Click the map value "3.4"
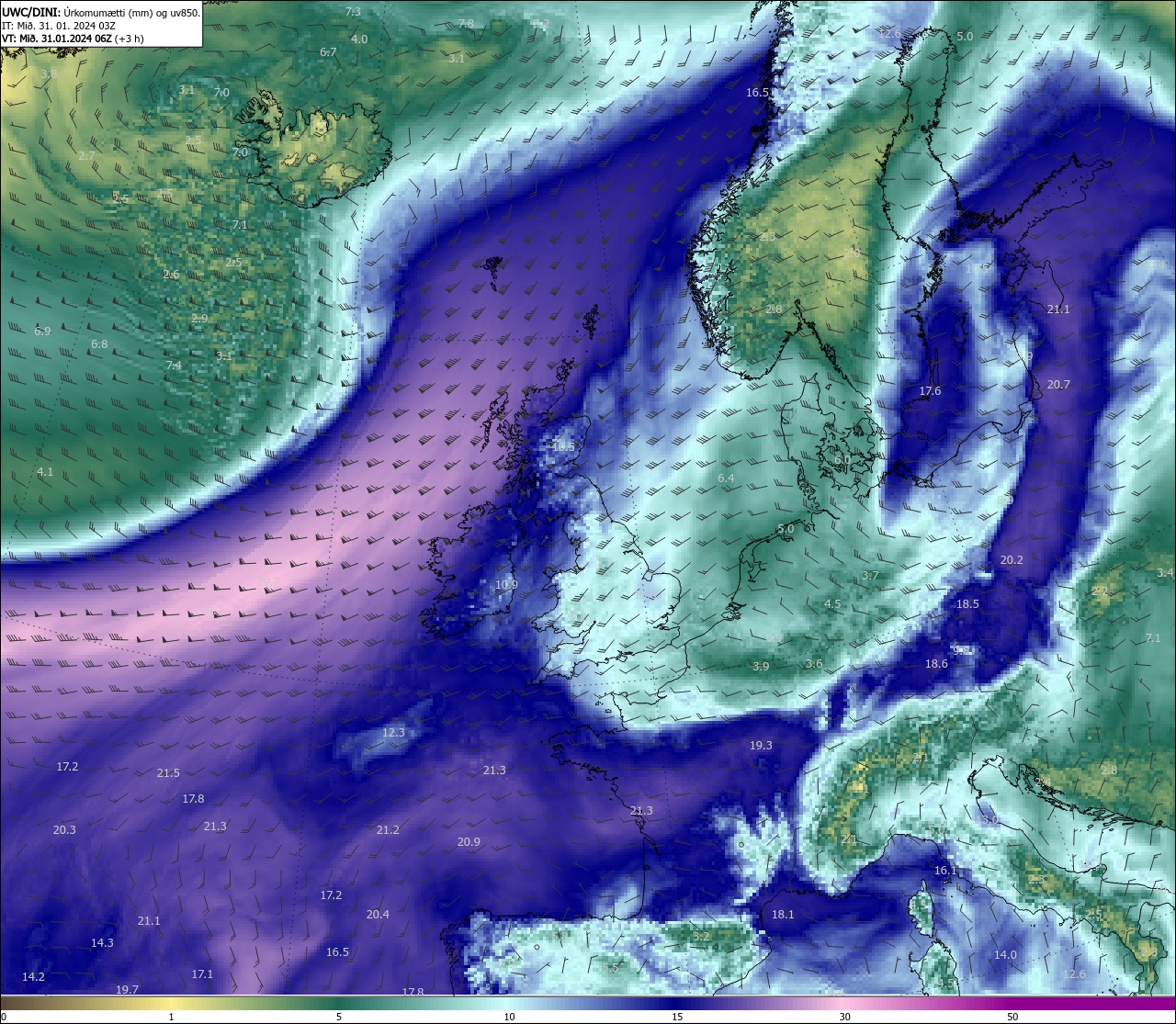The width and height of the screenshot is (1176, 1024). 1165,572
